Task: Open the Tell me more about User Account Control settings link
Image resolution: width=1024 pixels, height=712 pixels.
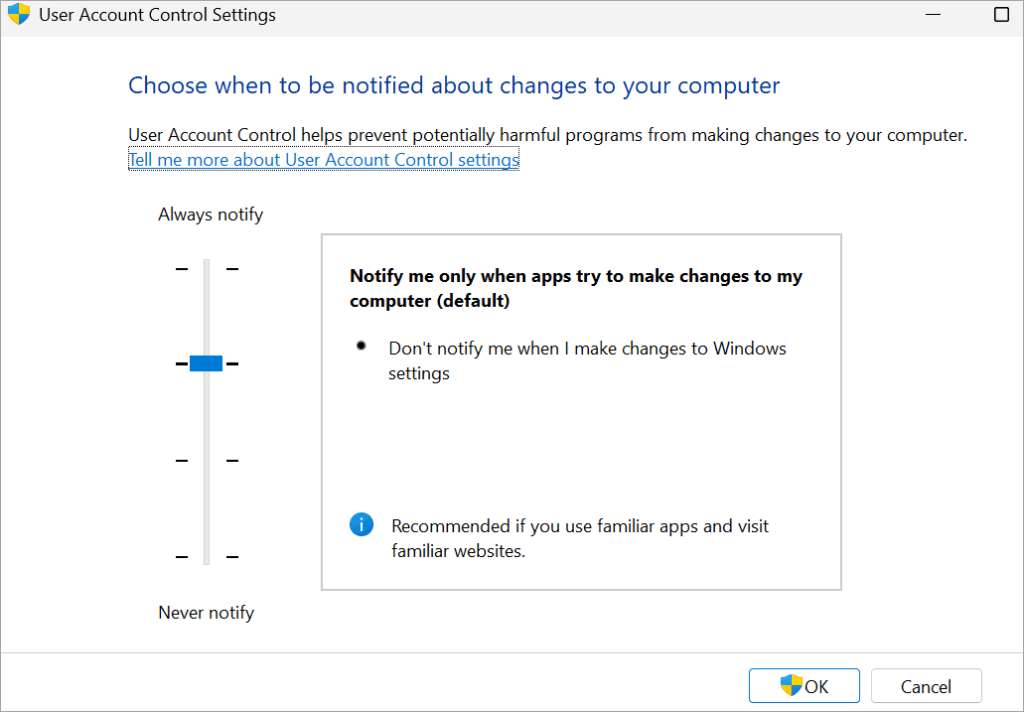Action: tap(323, 159)
